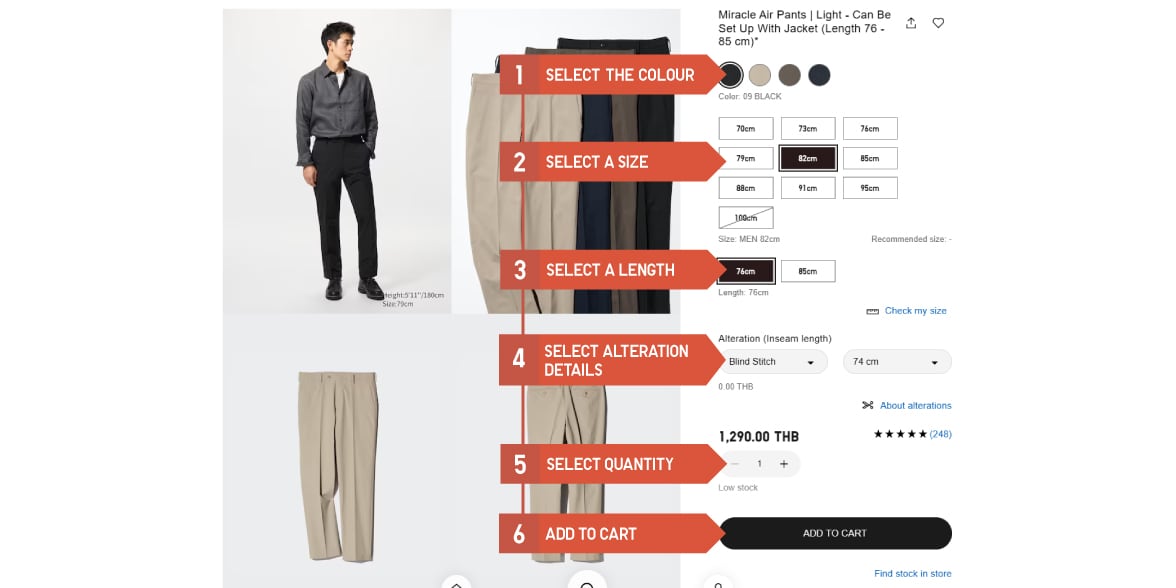
Task: Click the ruler icon next to Check my size
Action: coord(872,311)
